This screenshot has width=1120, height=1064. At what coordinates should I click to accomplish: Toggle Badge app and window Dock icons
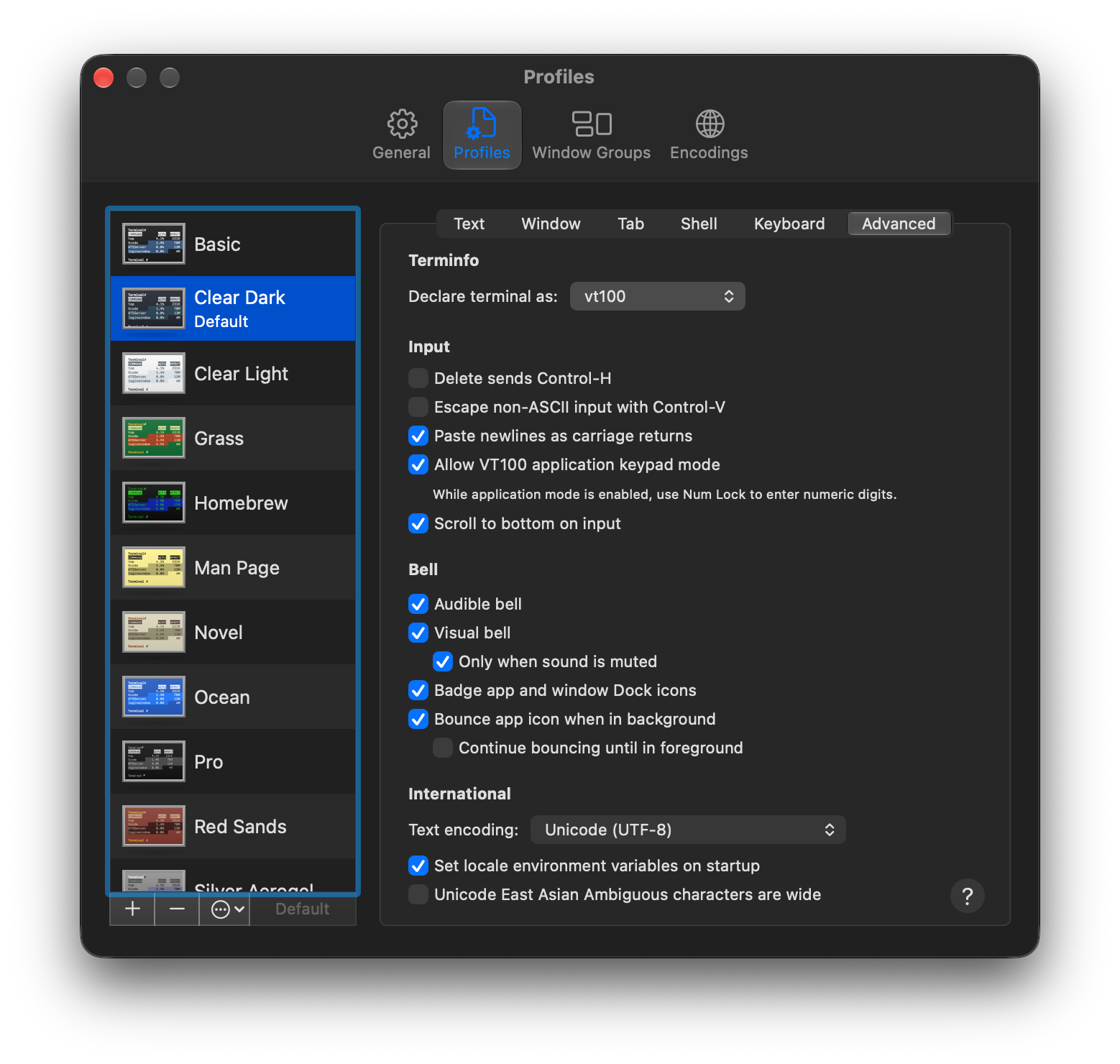[418, 690]
